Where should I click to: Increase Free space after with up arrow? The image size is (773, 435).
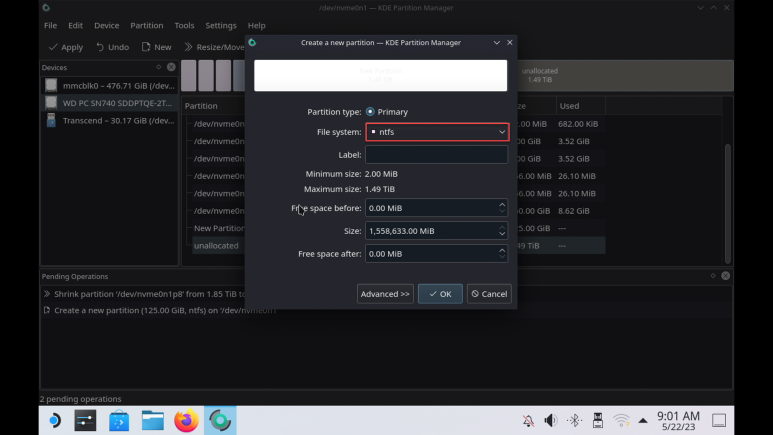[502, 250]
